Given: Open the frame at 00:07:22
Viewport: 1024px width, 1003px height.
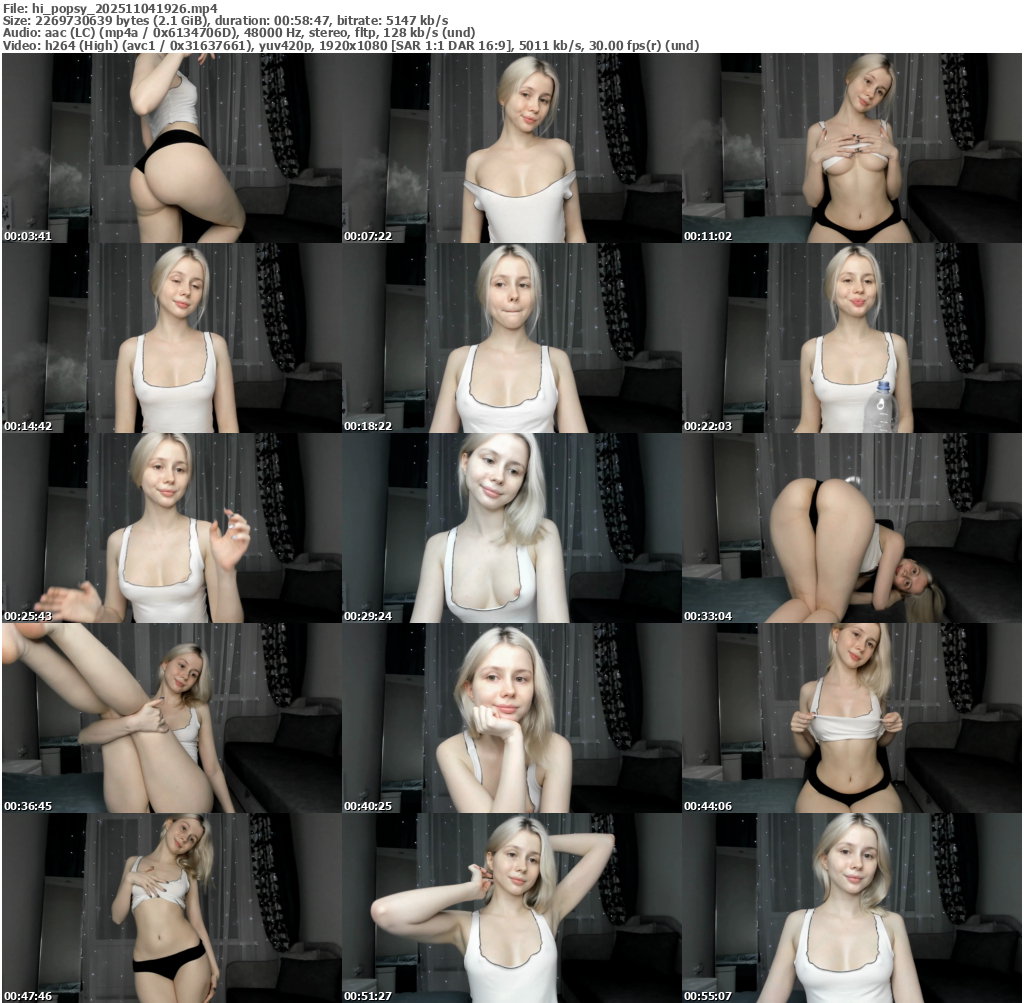Looking at the screenshot, I should pos(511,148).
